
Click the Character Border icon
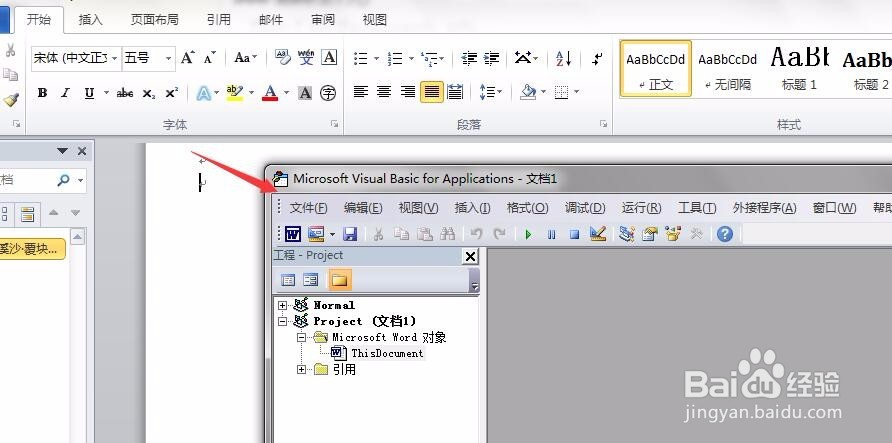point(329,57)
